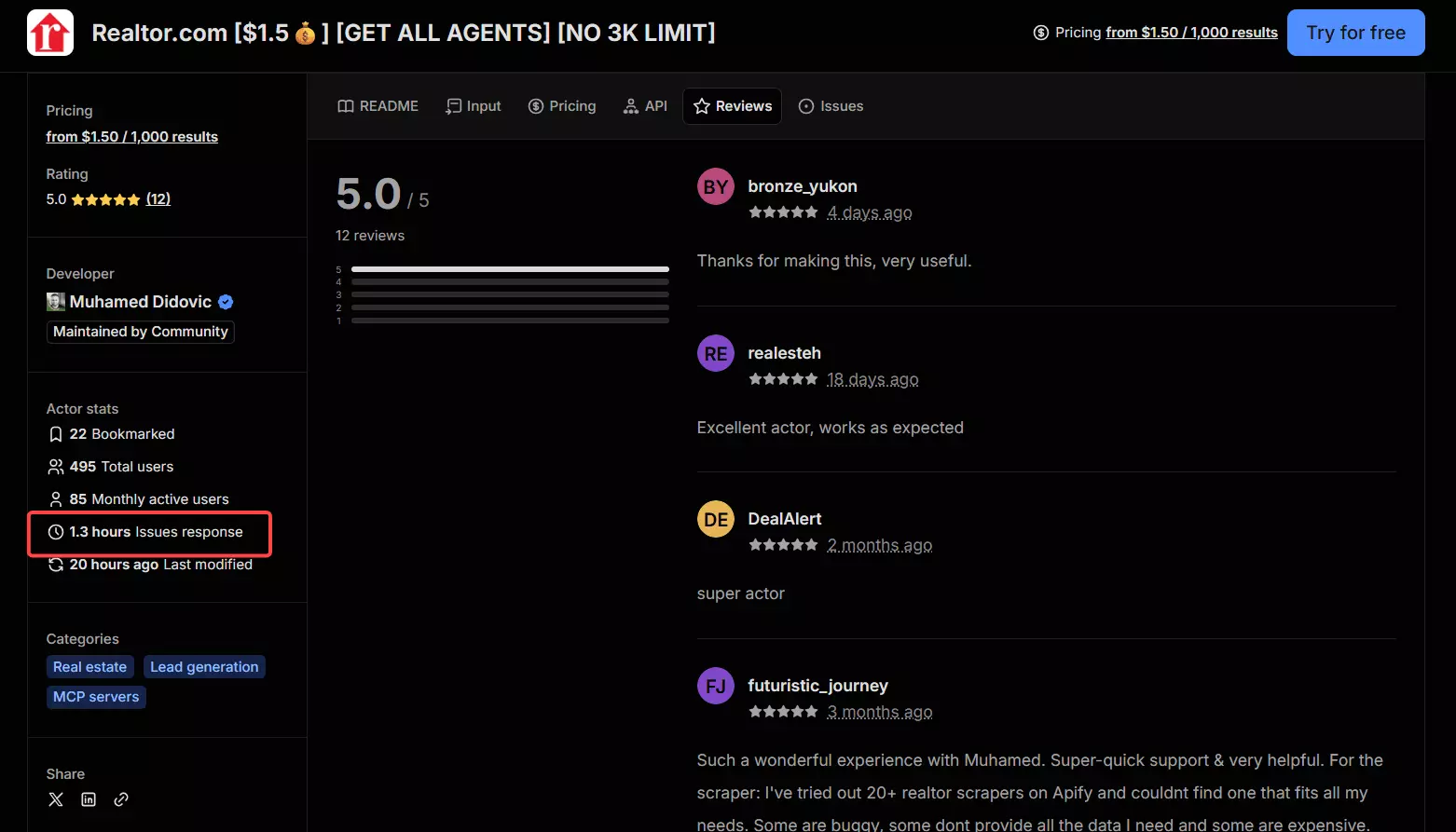The height and width of the screenshot is (832, 1456).
Task: Click the star rating under futuristic_journey
Action: point(783,712)
